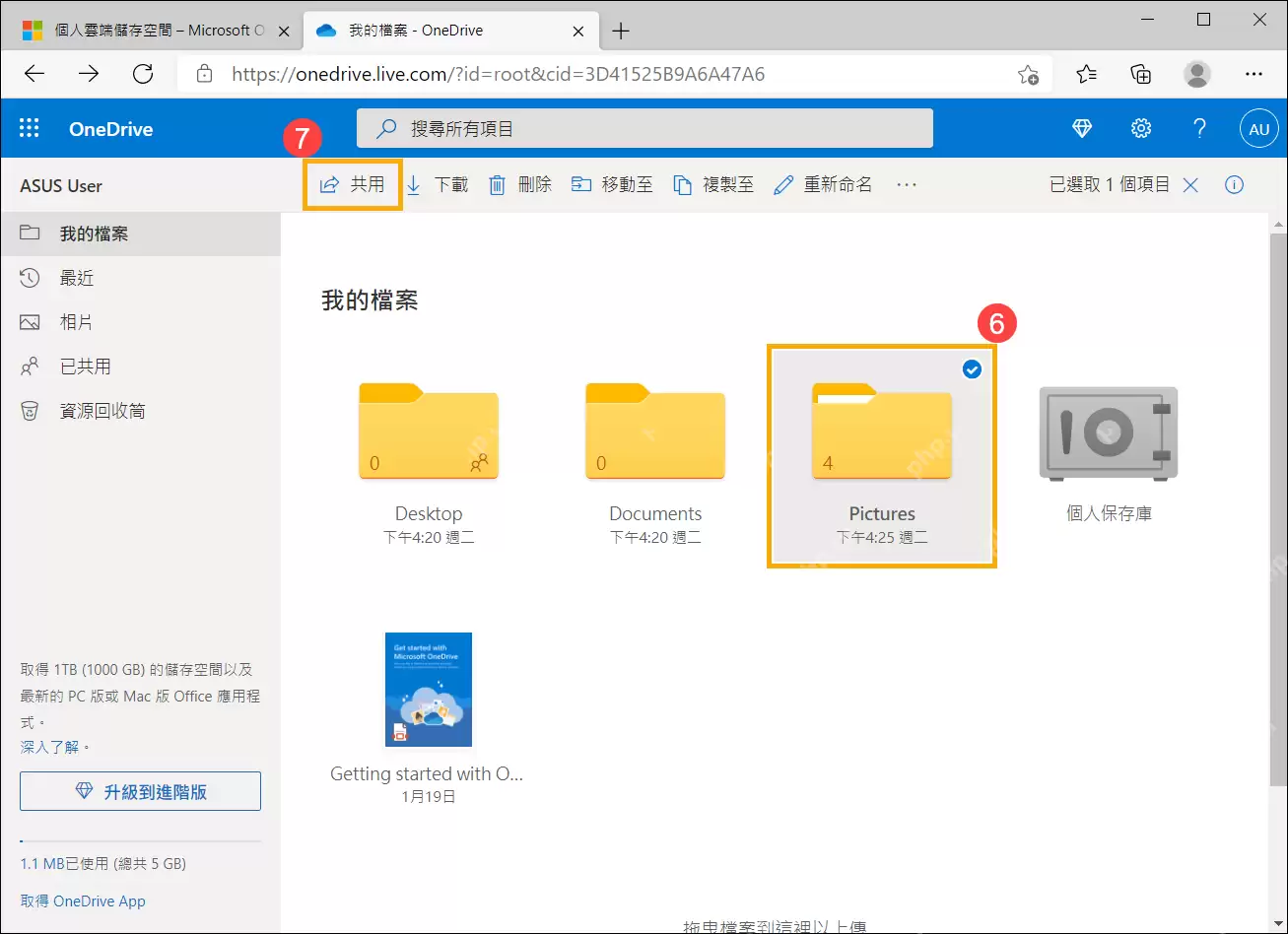Screen dimensions: 1288x934
Task: Open the help question mark
Action: (1199, 129)
